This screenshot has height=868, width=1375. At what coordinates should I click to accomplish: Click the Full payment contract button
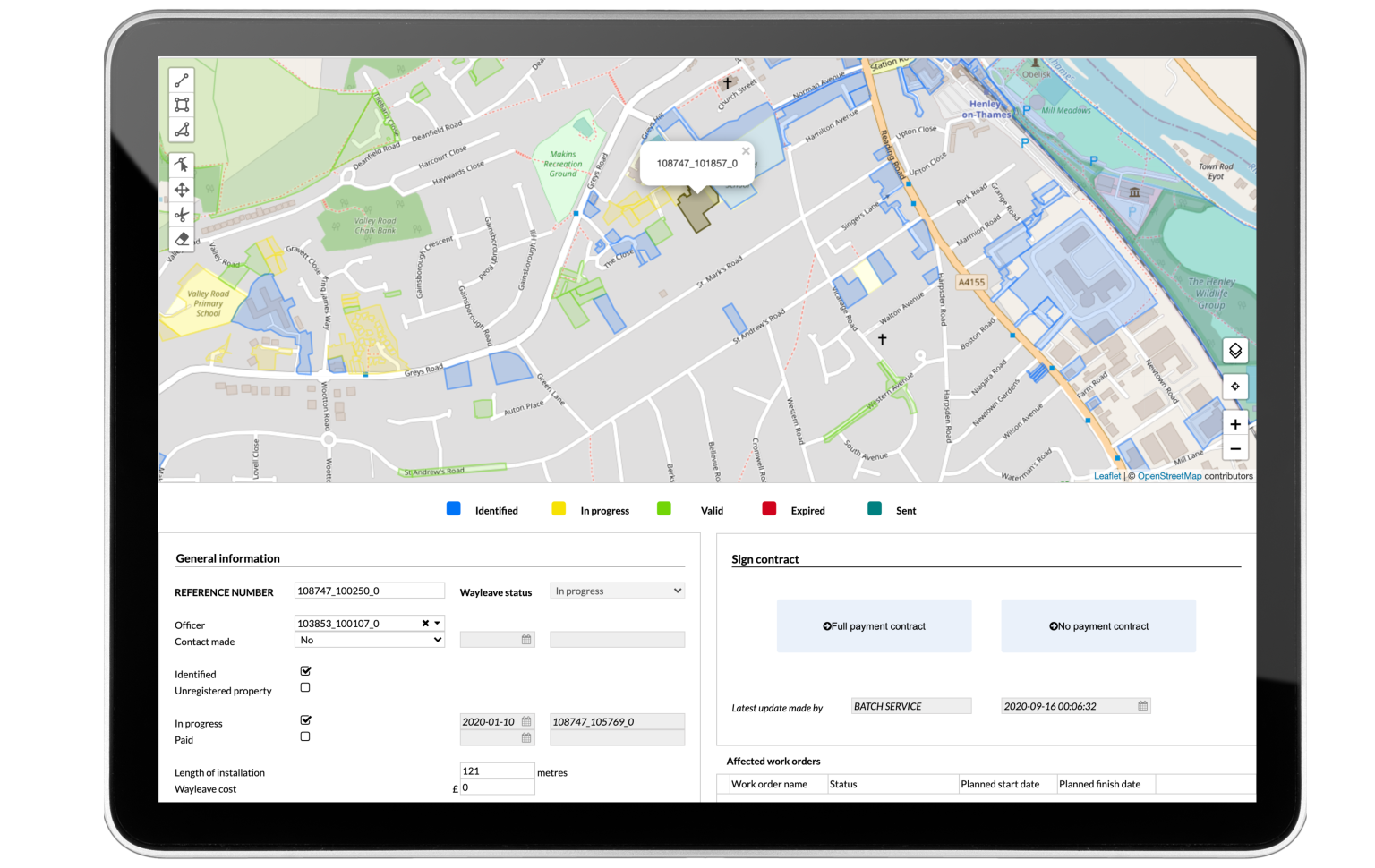pos(874,626)
